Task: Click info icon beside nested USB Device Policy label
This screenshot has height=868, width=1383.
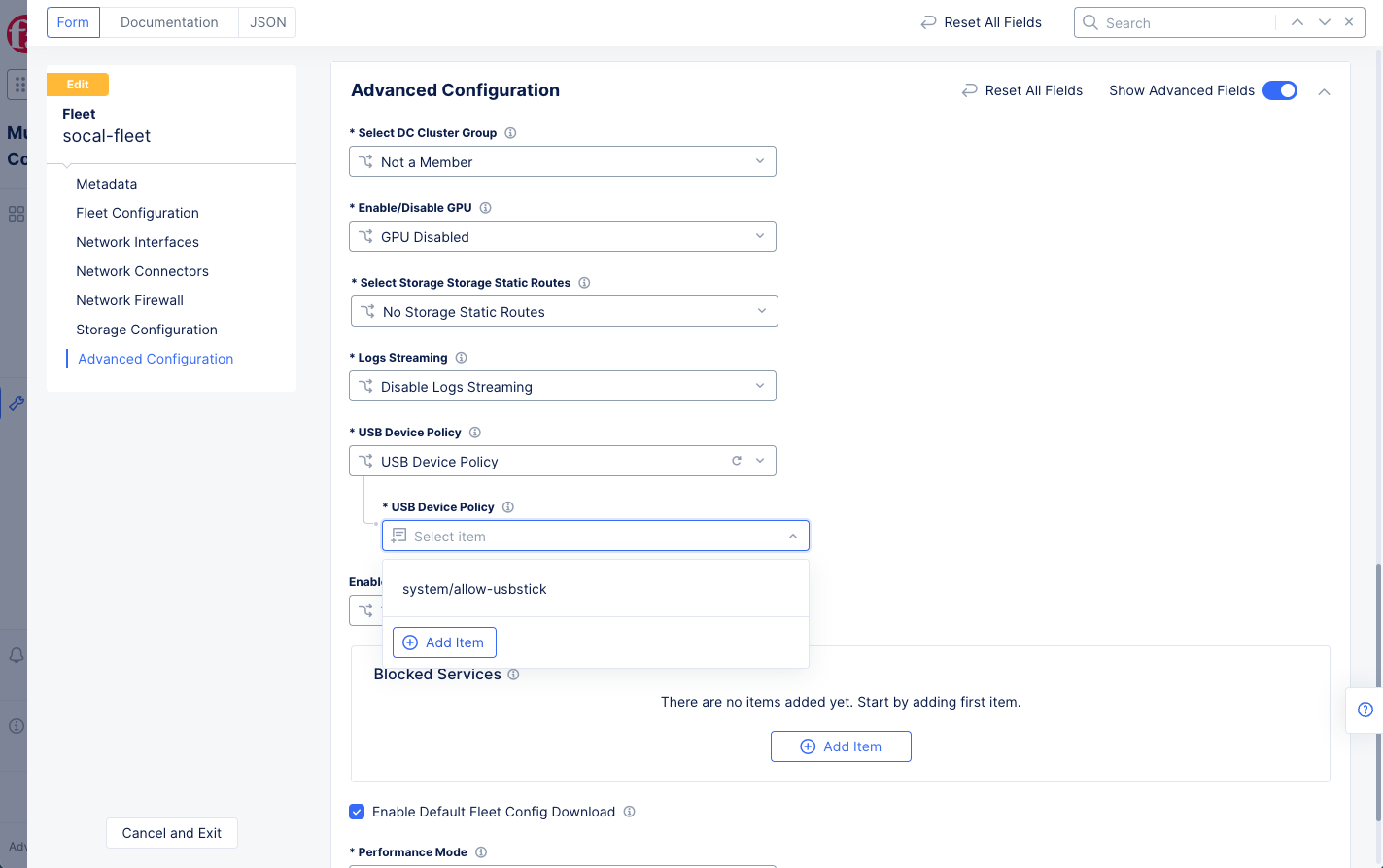Action: coord(508,507)
